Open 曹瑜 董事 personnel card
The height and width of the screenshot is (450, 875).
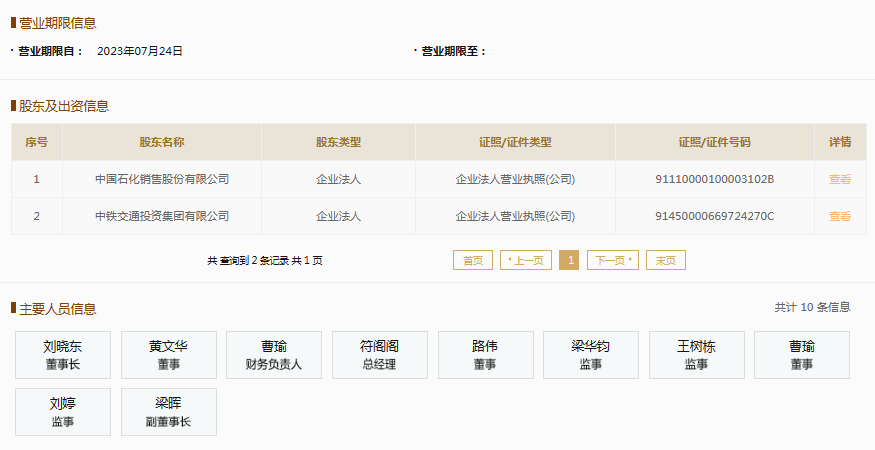(x=802, y=355)
